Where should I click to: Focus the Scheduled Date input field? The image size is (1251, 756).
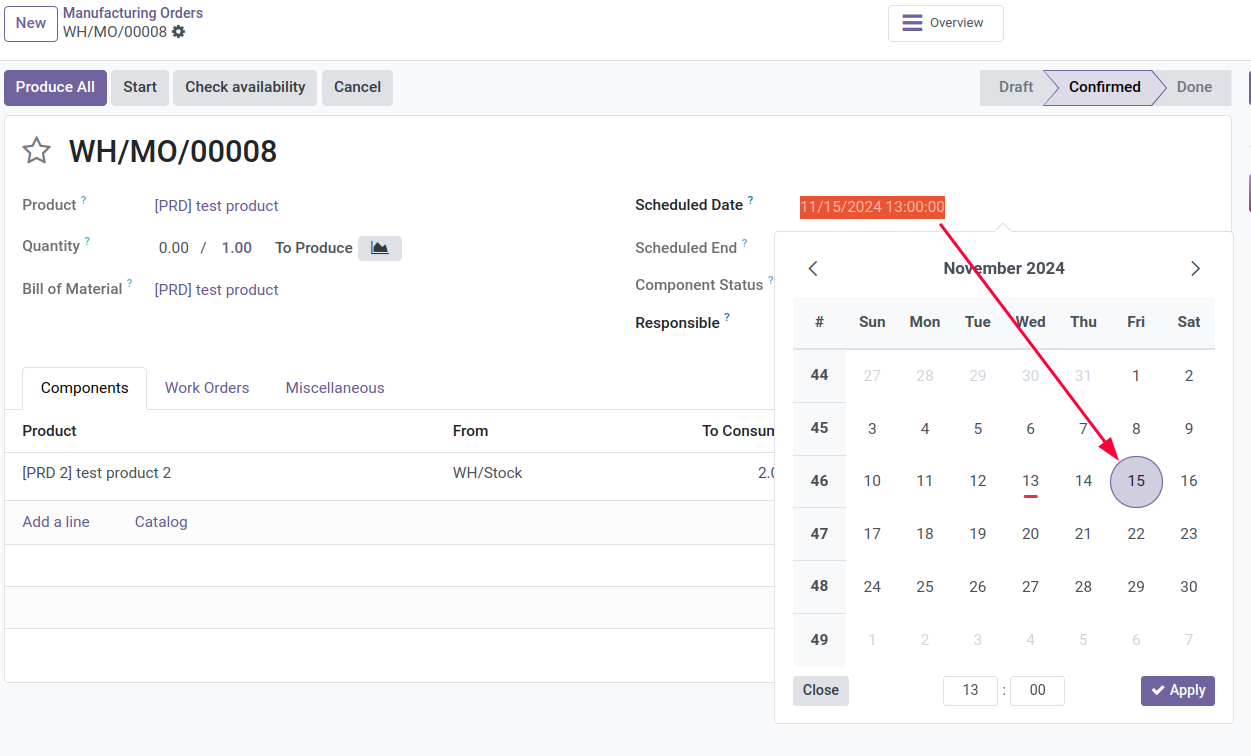(x=872, y=207)
